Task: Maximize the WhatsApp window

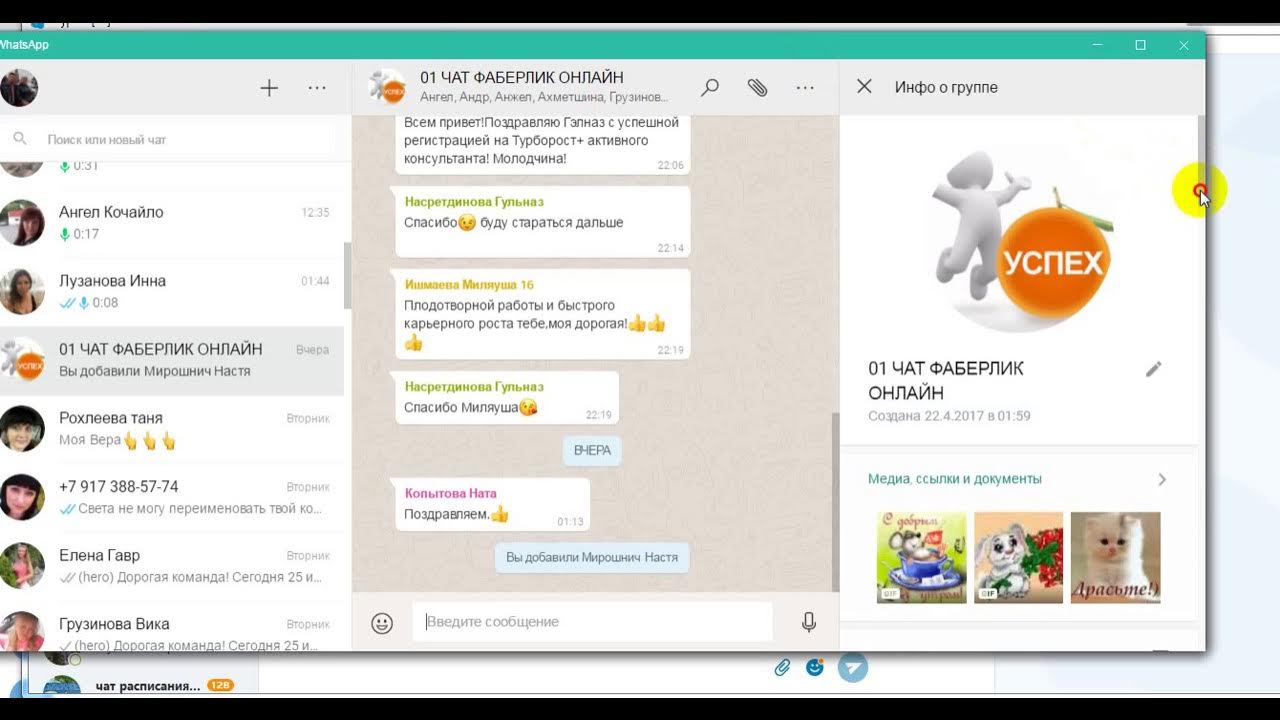Action: 1141,45
